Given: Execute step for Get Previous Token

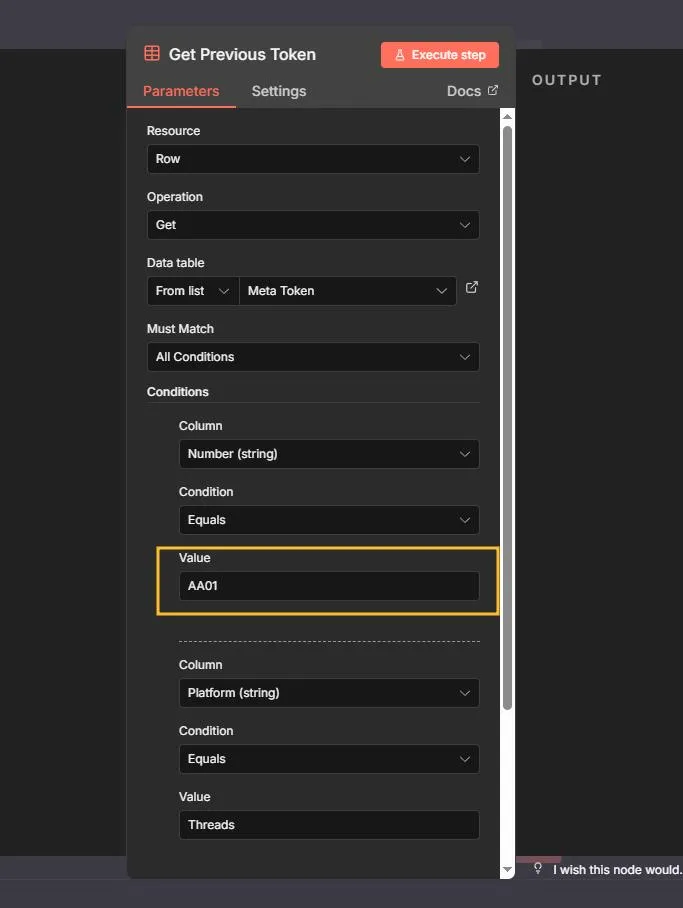Looking at the screenshot, I should [x=440, y=55].
